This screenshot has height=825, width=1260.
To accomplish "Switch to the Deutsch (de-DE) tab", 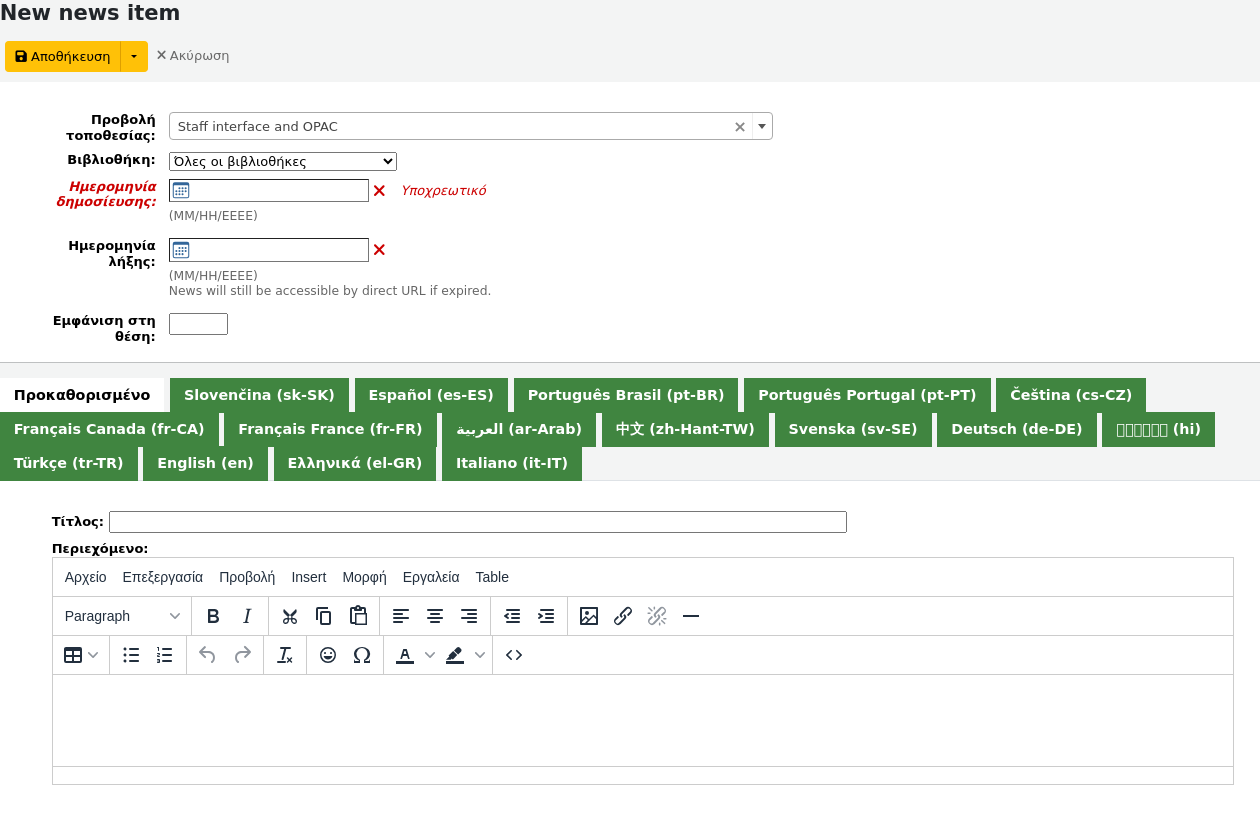I will [x=1016, y=429].
